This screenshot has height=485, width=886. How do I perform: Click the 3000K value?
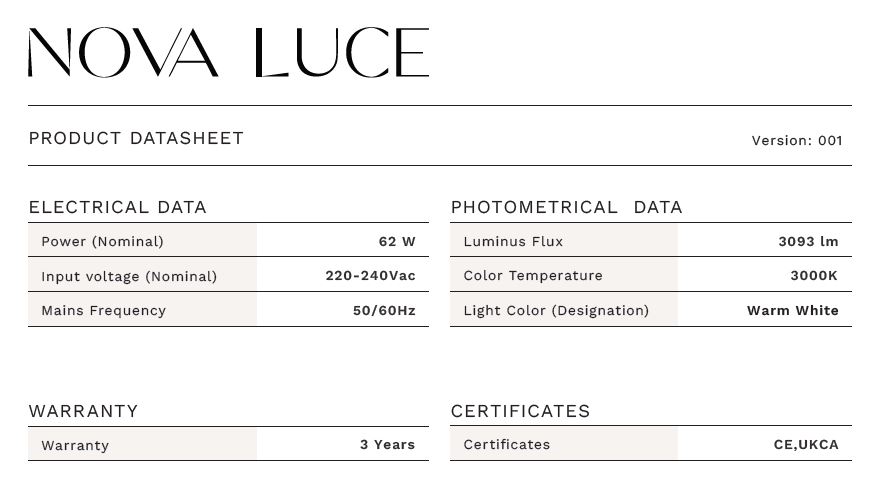(814, 275)
